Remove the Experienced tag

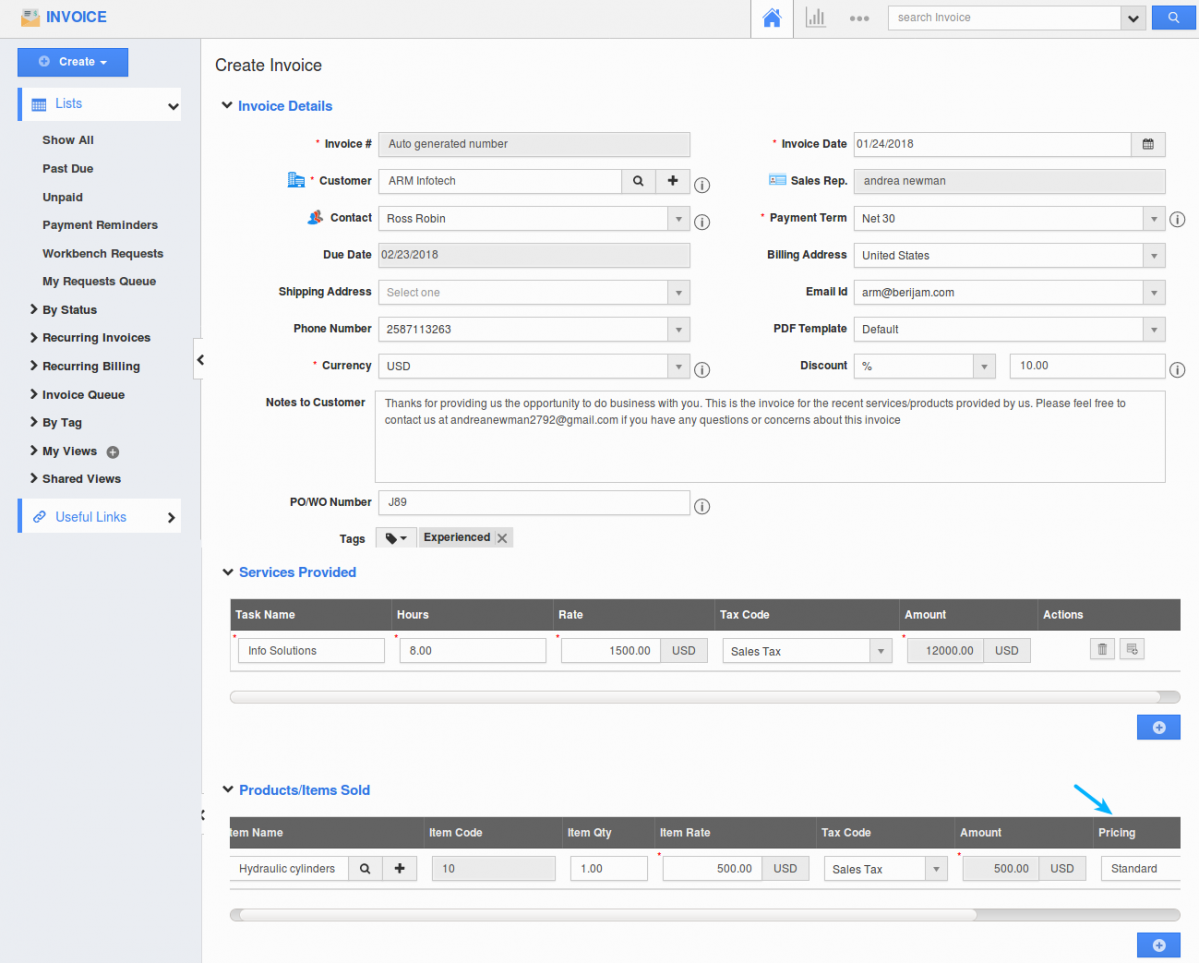[x=502, y=538]
